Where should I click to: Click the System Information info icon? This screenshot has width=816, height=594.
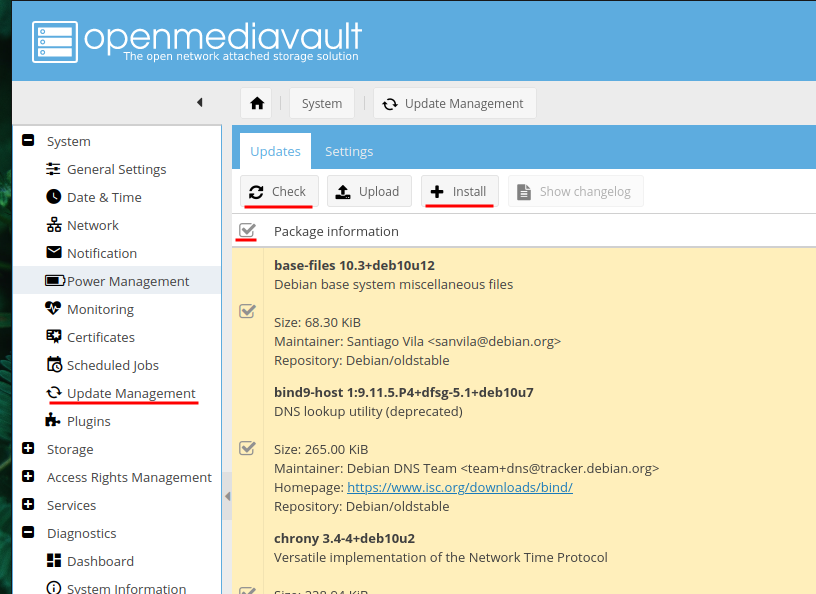(54, 588)
